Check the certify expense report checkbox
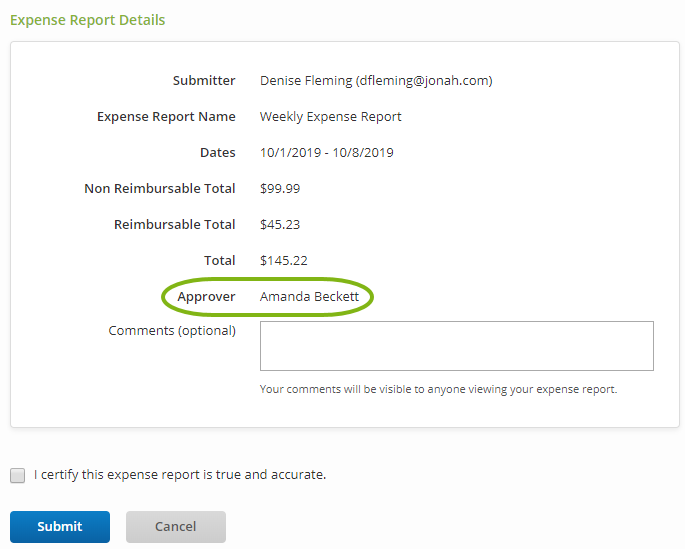 click(17, 475)
